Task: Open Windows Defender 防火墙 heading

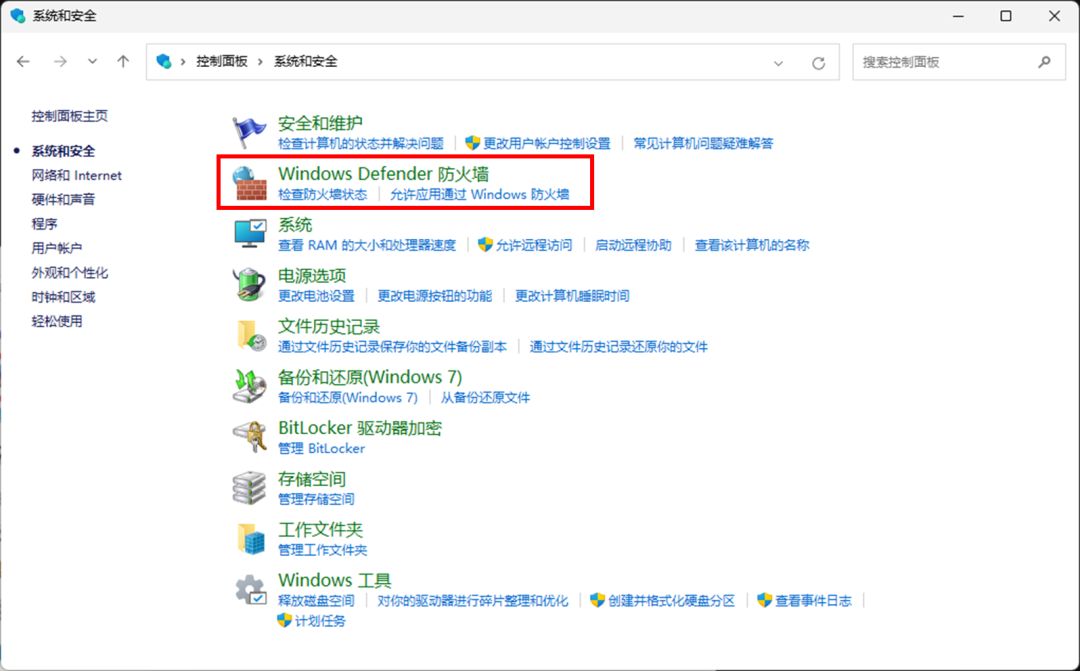Action: pos(384,174)
